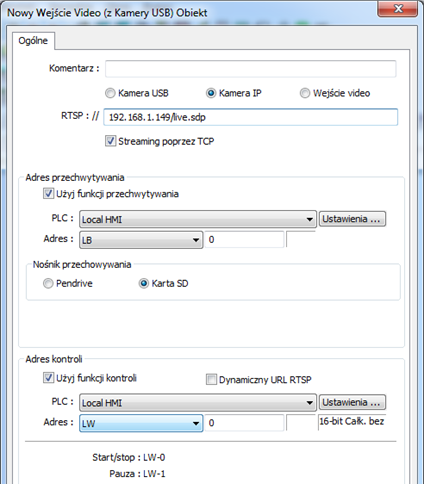Open the LB address type dropdown

[x=141, y=240]
